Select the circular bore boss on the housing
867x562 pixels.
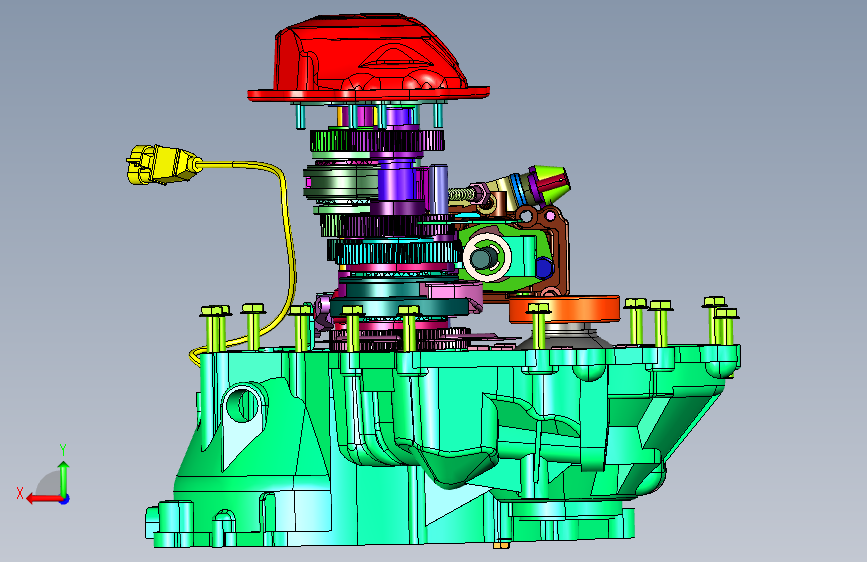click(243, 404)
